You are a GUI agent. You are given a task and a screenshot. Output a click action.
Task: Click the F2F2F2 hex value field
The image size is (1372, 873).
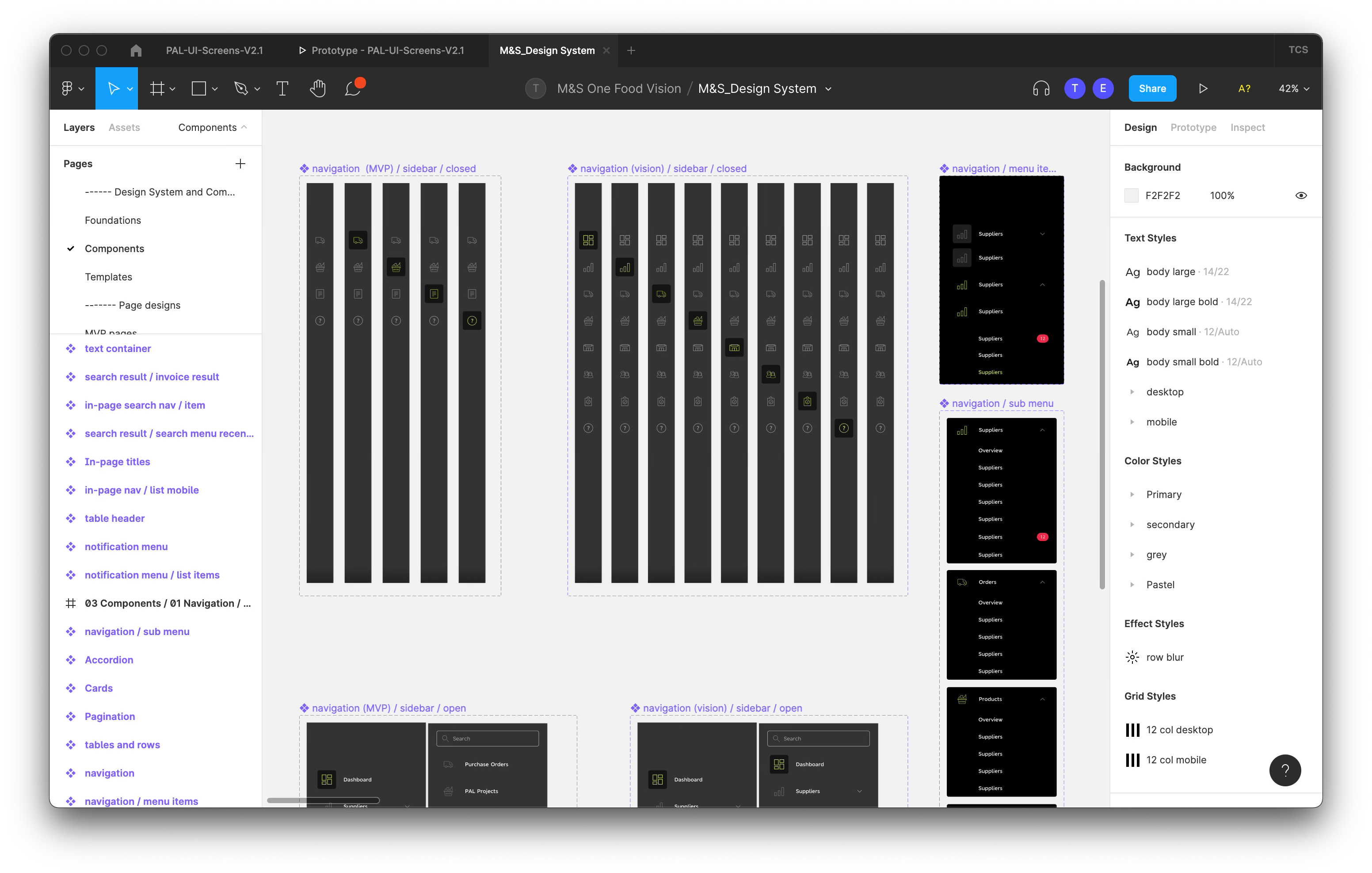tap(1162, 195)
